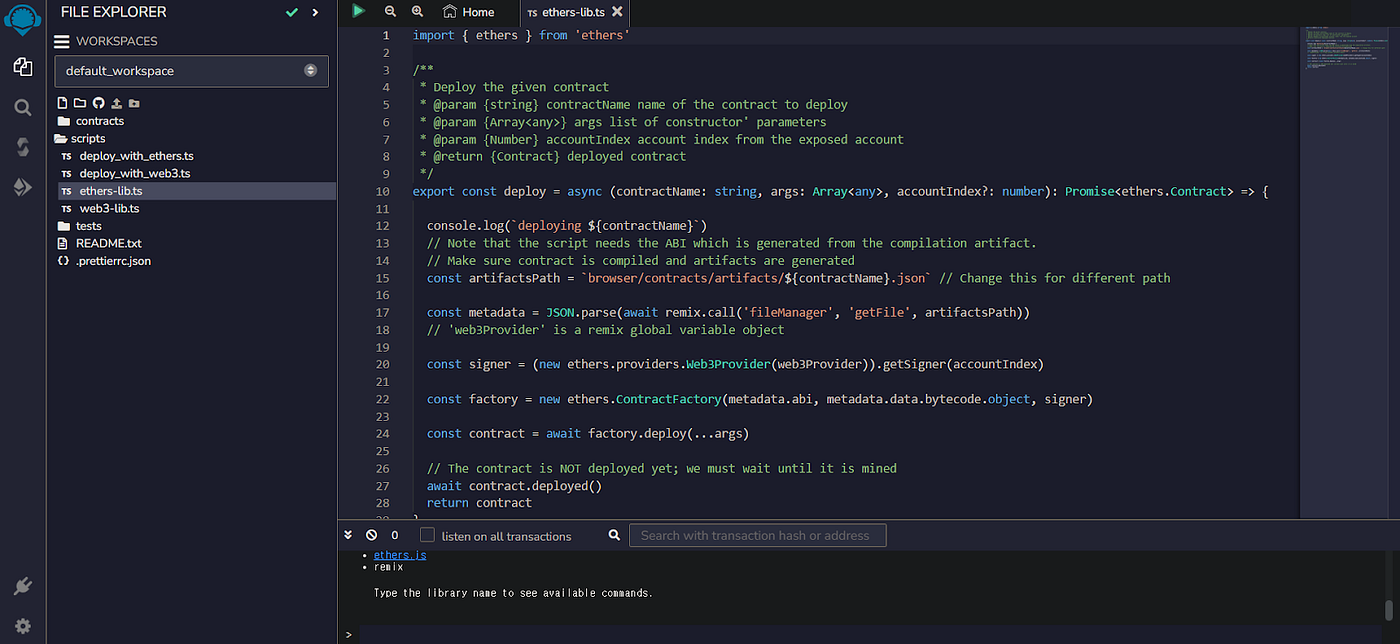This screenshot has height=644, width=1400.
Task: Click 'import { ethers }' on line 1
Action: pos(472,35)
